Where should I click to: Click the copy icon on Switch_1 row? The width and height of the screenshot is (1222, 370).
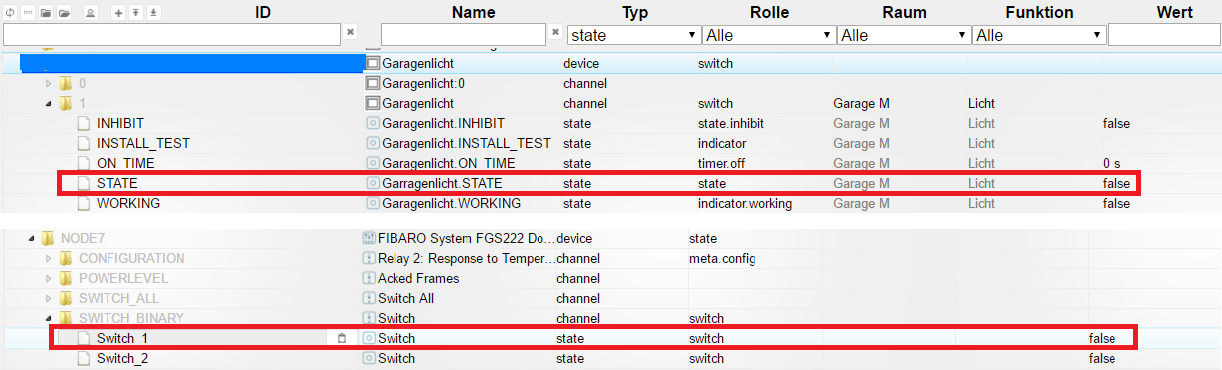(x=341, y=338)
